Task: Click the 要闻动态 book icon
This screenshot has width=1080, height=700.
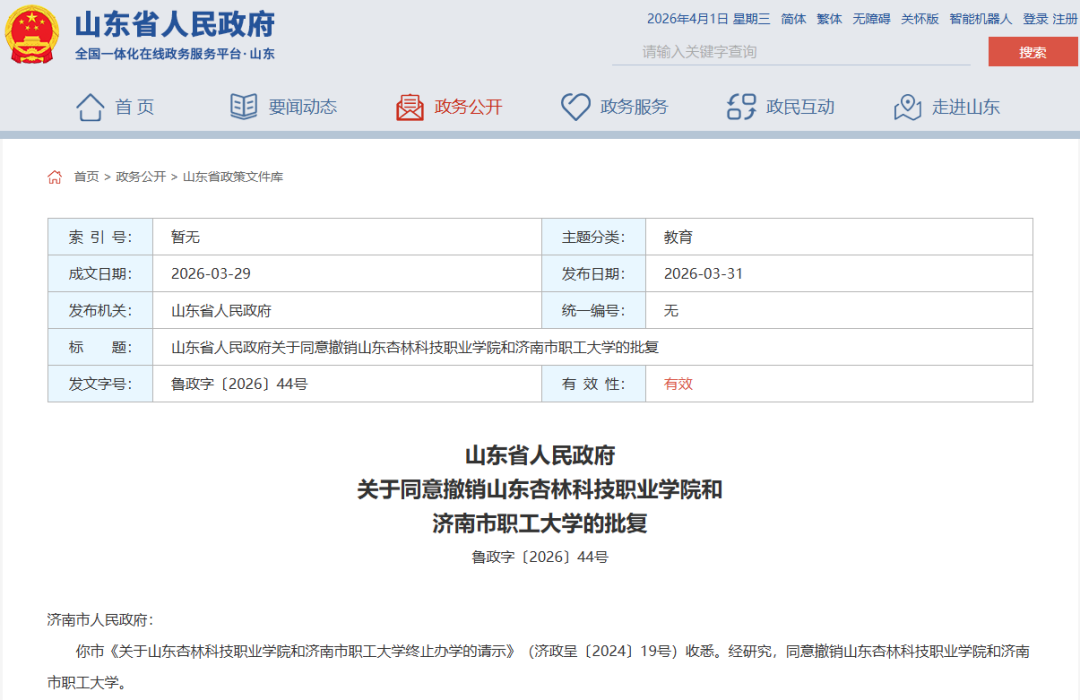Action: 243,106
